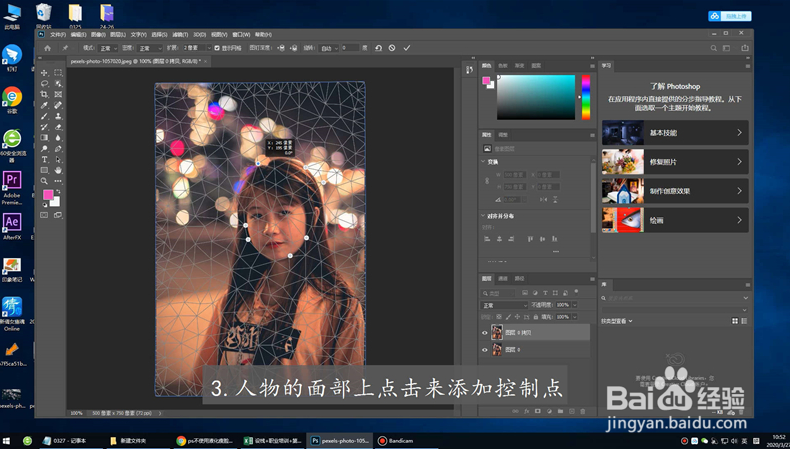Go to Photoshop Home screen
Screen dimensions: 790x450
[x=47, y=48]
